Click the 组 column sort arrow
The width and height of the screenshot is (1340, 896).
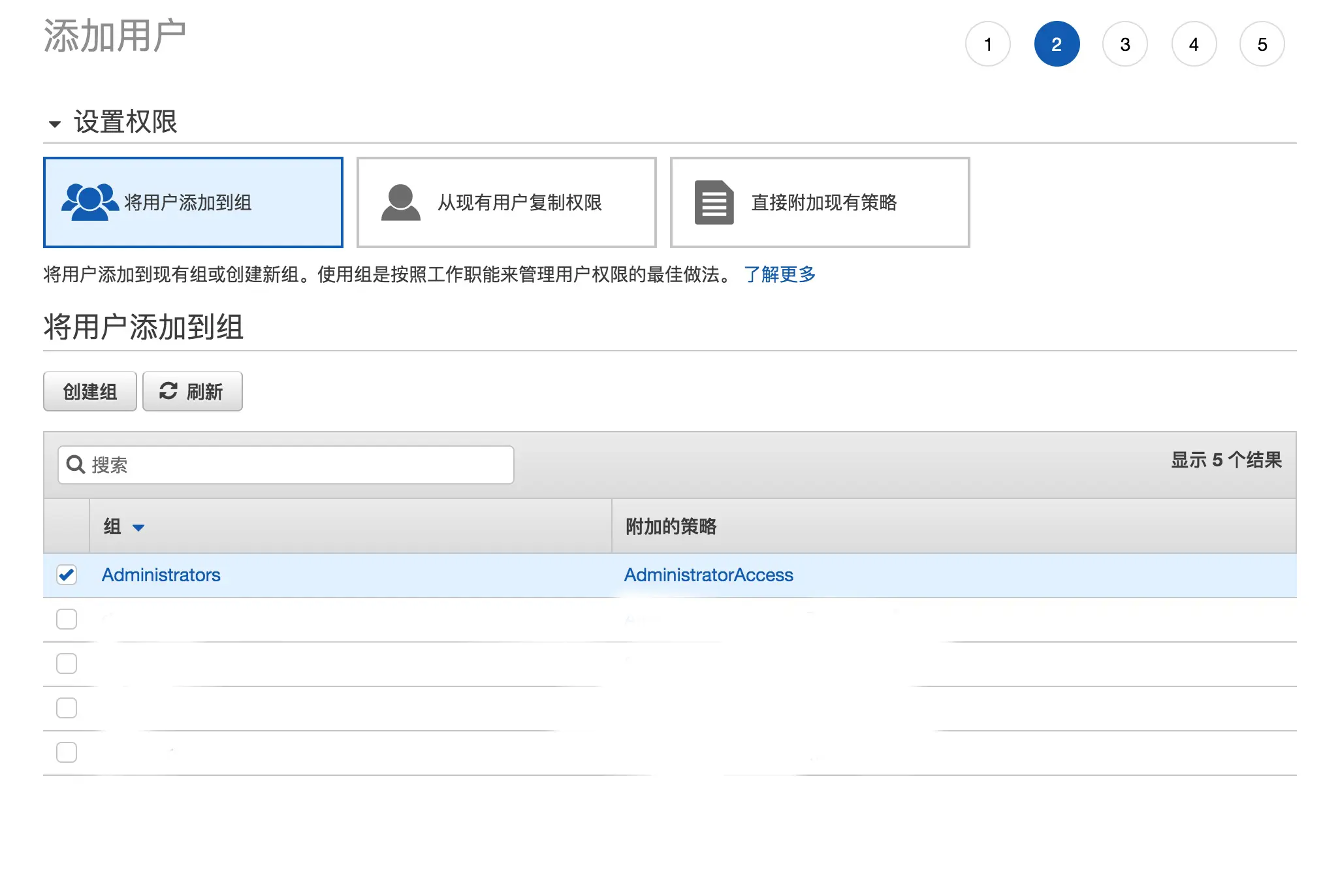tap(138, 527)
